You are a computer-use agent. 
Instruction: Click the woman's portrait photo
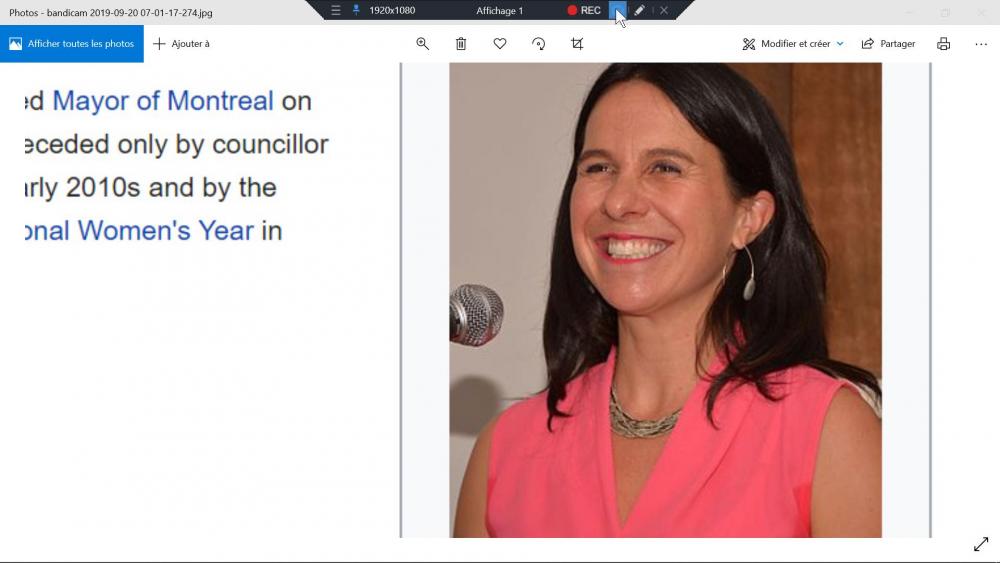pyautogui.click(x=665, y=300)
